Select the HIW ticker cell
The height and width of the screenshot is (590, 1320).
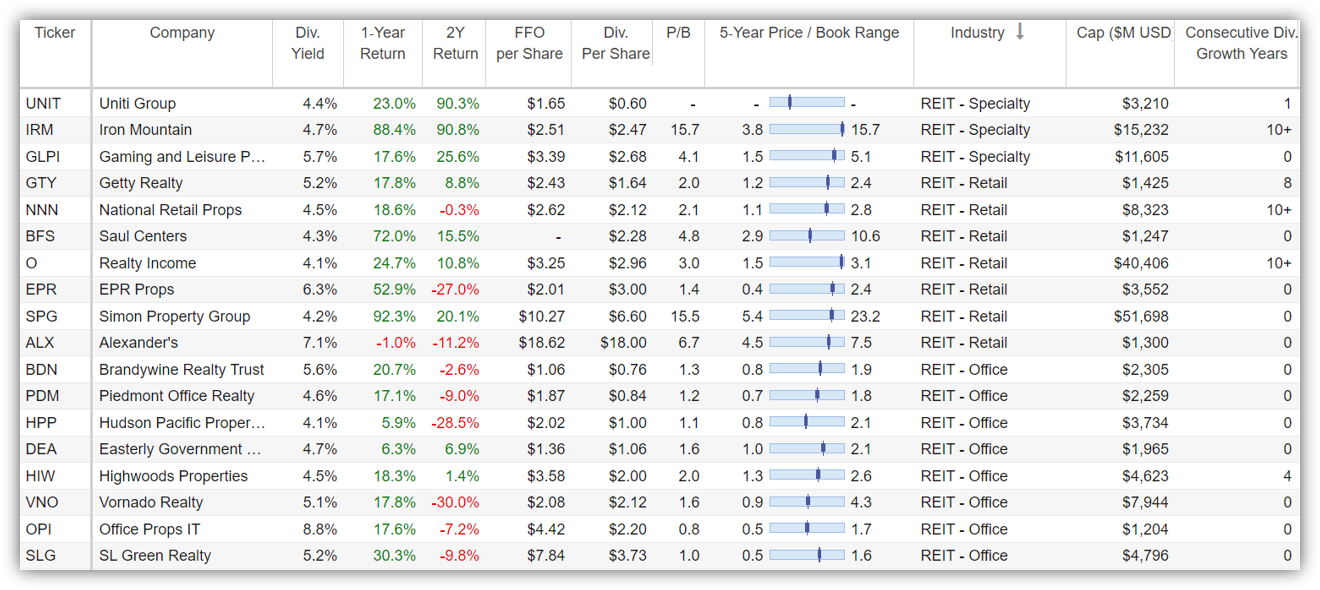40,476
